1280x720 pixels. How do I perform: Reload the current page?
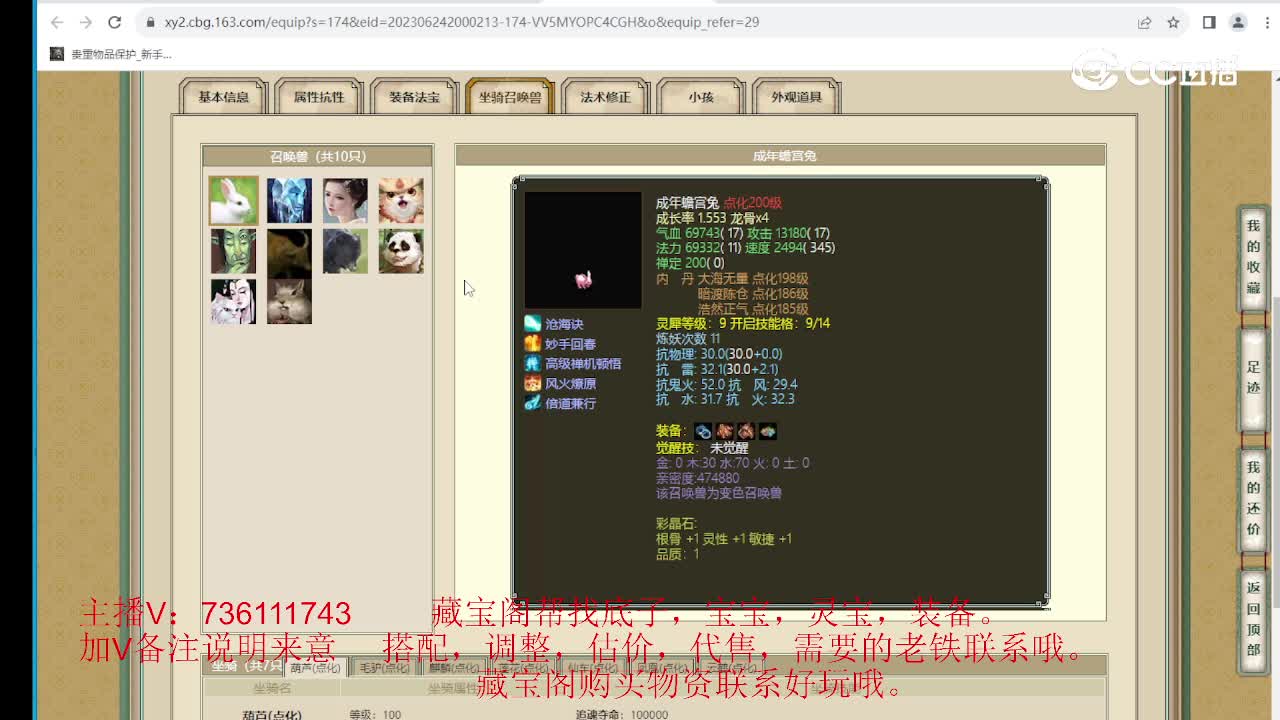[115, 22]
